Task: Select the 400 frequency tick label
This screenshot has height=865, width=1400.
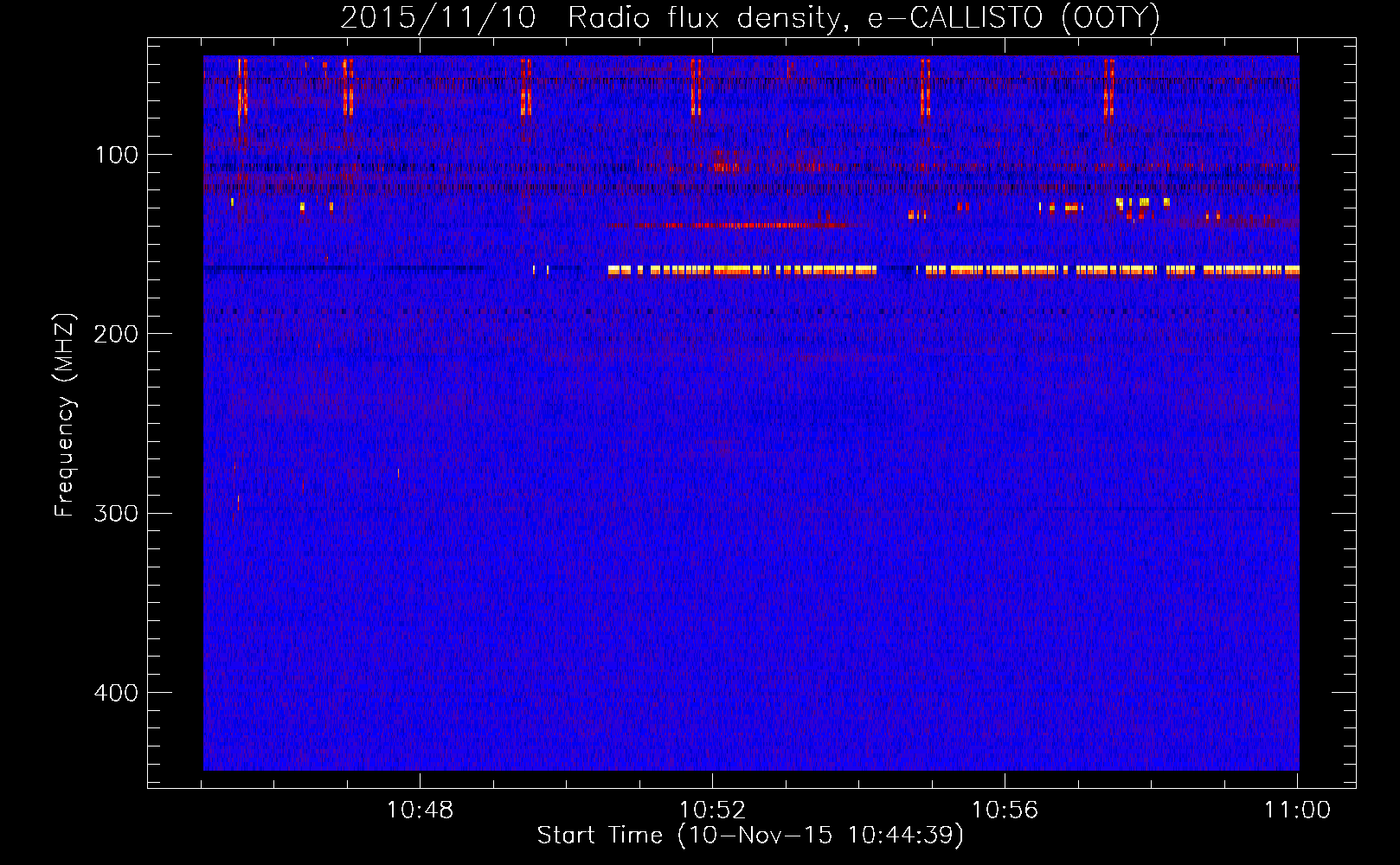Action: point(116,693)
